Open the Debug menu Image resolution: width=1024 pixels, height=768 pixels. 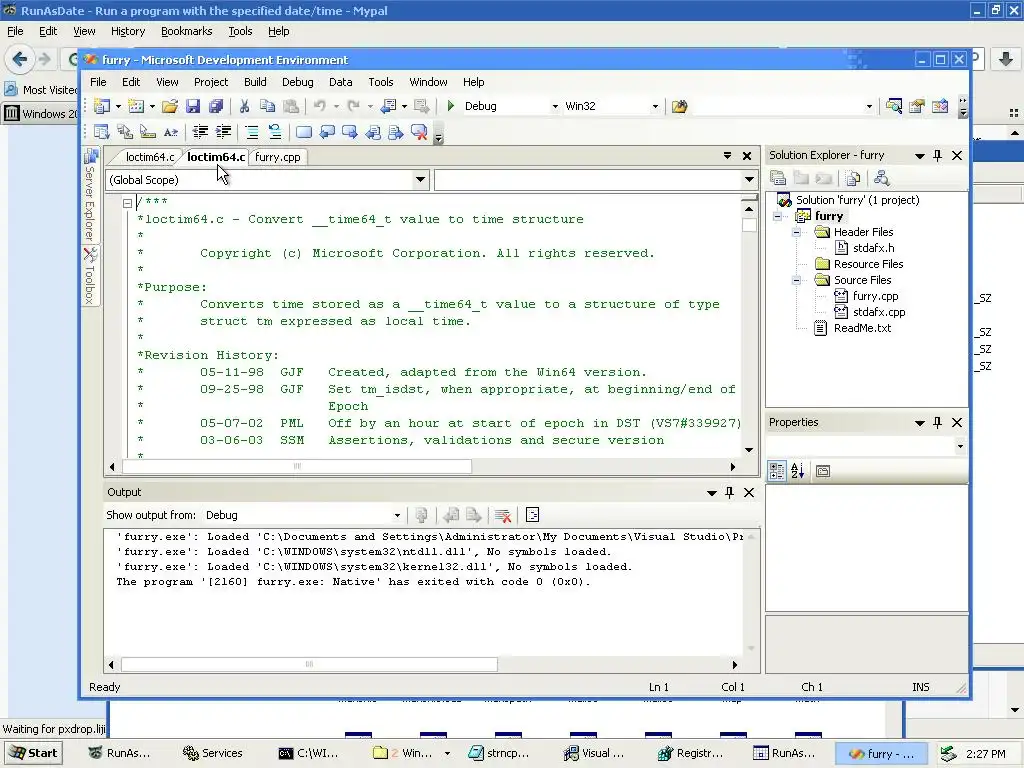pyautogui.click(x=298, y=82)
